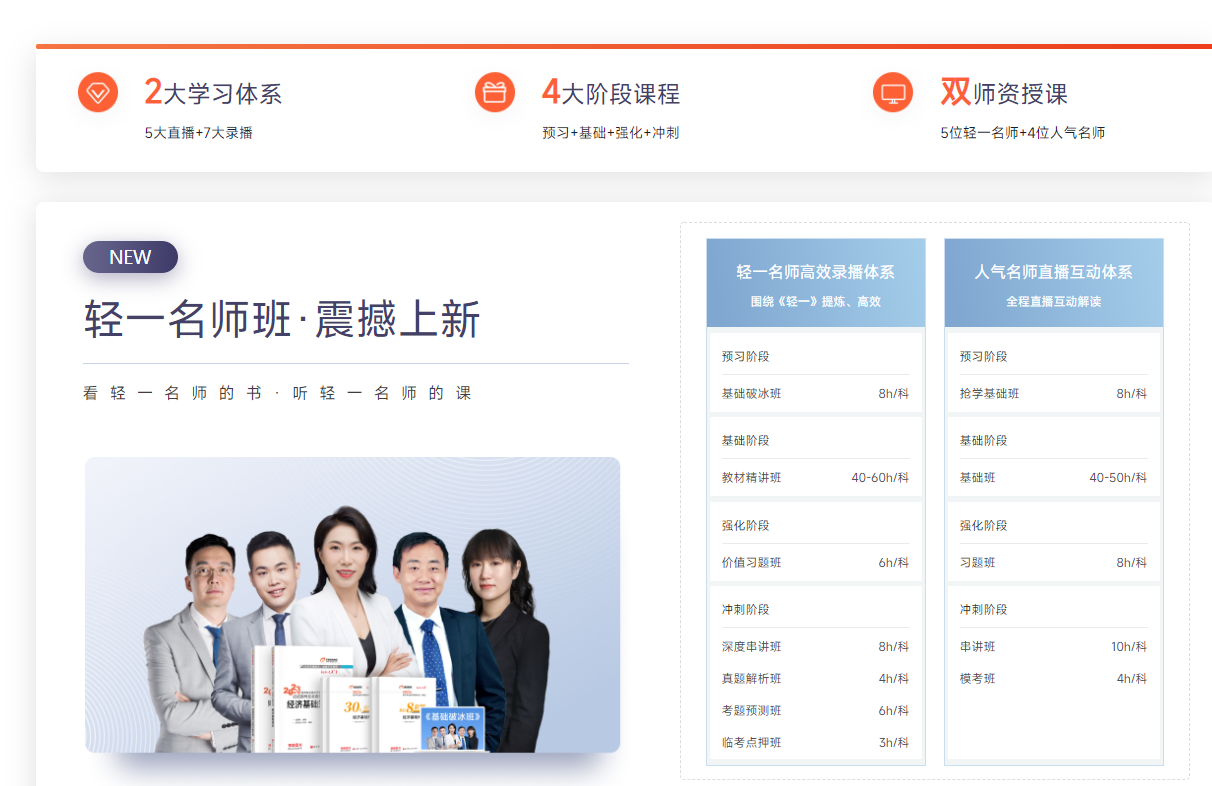Image resolution: width=1212 pixels, height=786 pixels.
Task: Click the 5位轻一名师+4位人气名师 subtitle
Action: click(x=1022, y=133)
